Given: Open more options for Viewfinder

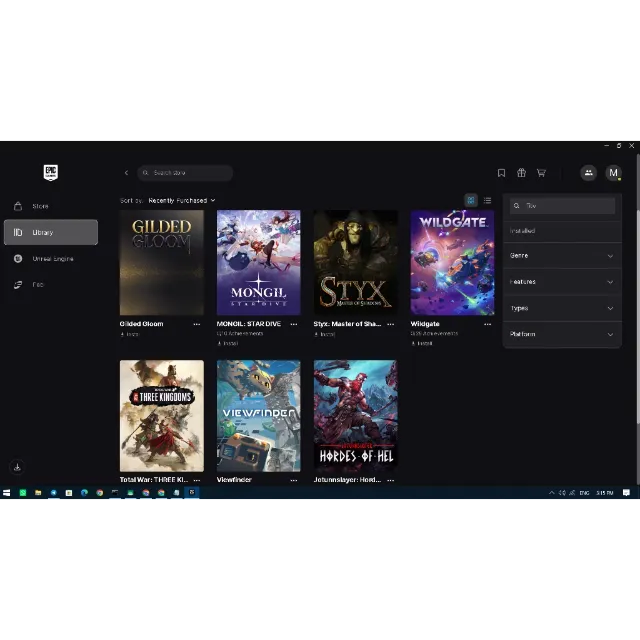Looking at the screenshot, I should tap(294, 480).
